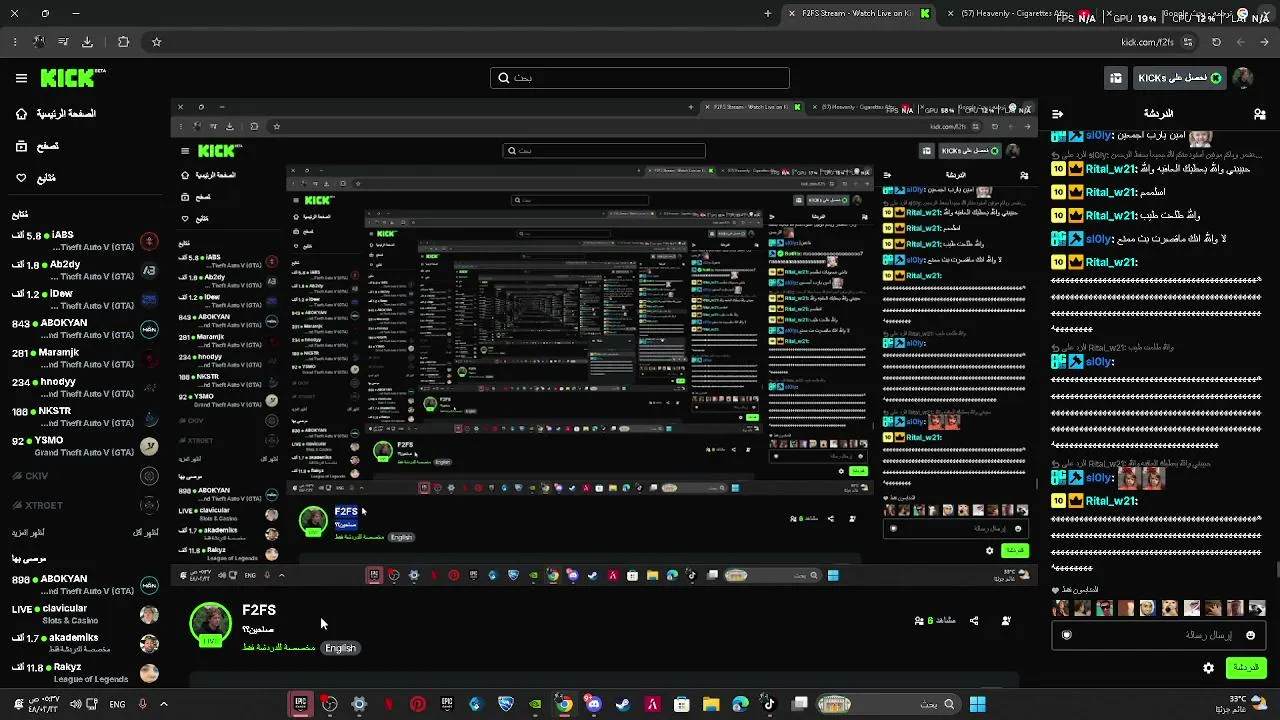Click the chat scrollbar thumb
The width and height of the screenshot is (1280, 720).
tap(1277, 569)
